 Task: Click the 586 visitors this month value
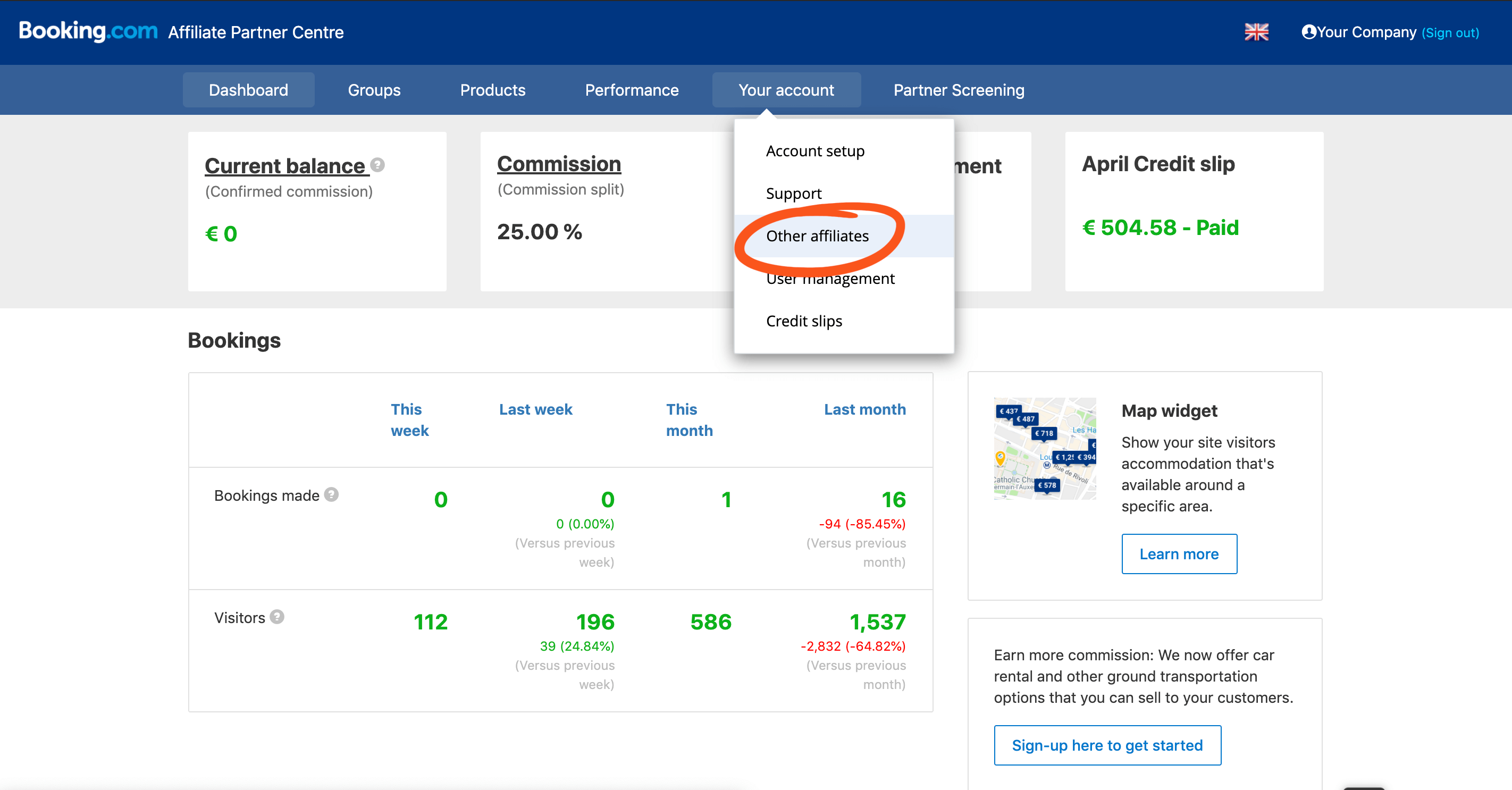point(711,621)
